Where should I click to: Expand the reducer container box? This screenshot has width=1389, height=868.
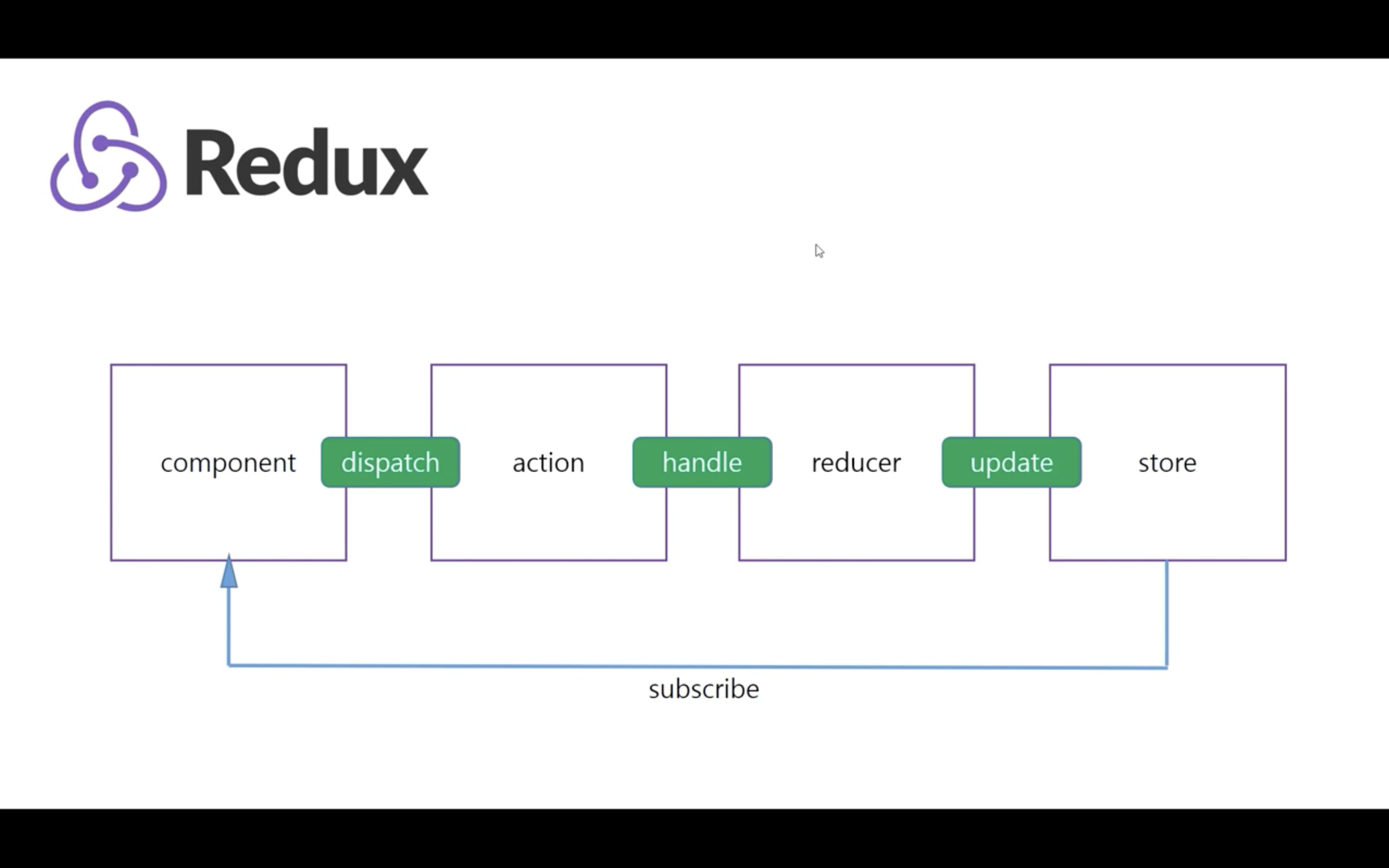856,461
